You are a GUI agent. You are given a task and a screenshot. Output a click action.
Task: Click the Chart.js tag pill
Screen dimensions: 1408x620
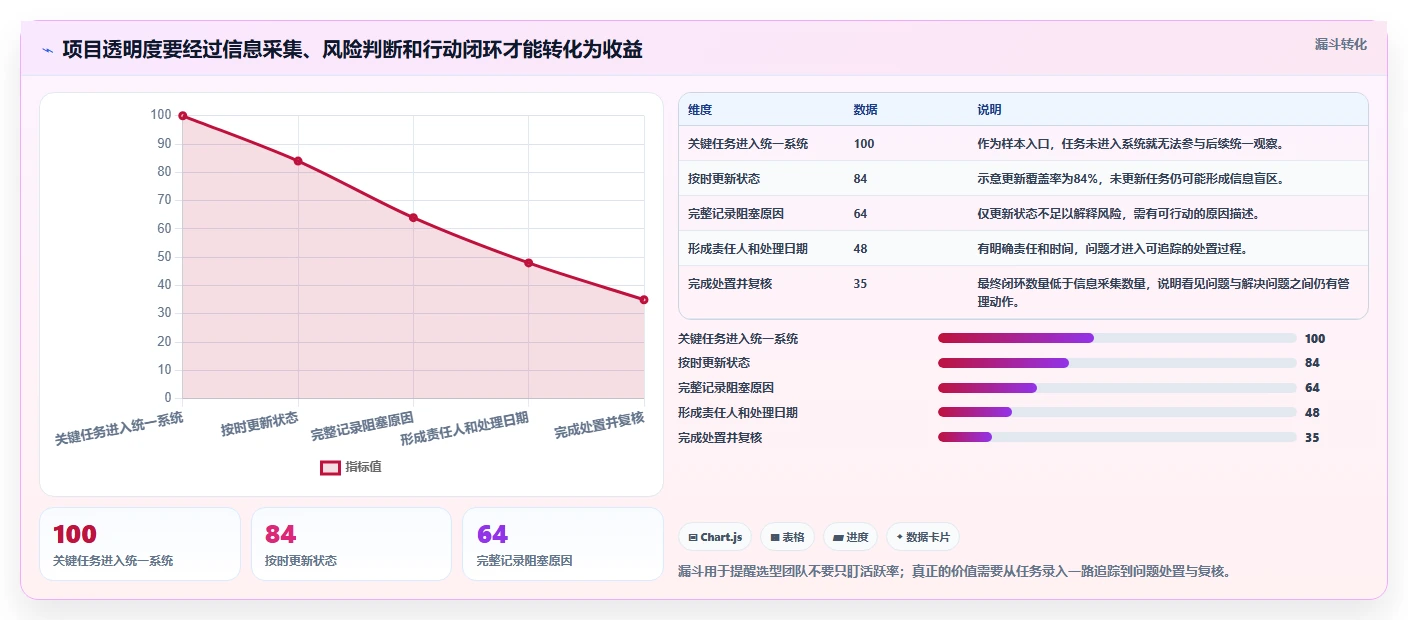tap(715, 537)
